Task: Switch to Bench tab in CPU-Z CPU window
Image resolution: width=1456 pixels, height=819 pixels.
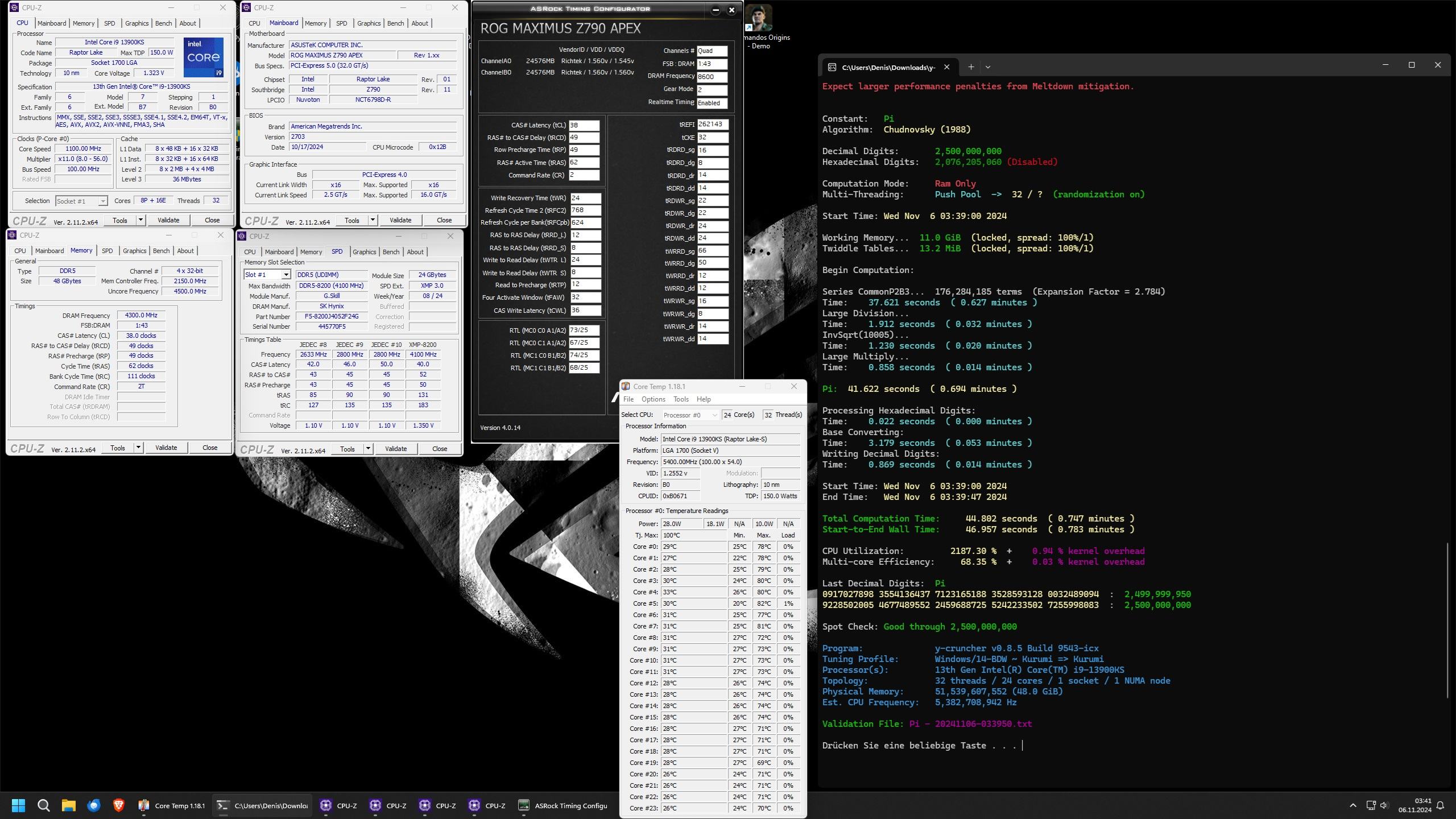Action: coord(163,23)
